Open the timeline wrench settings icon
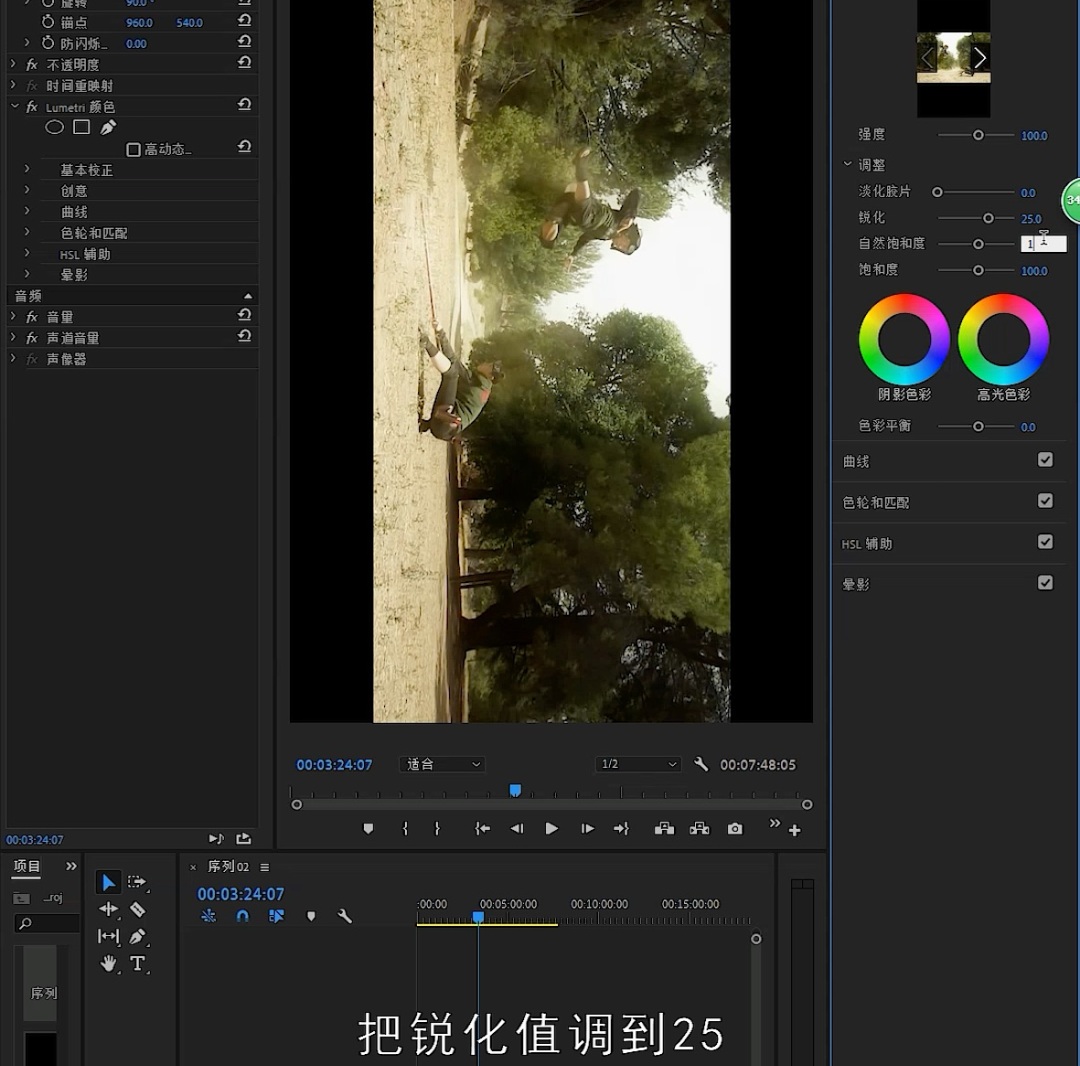1080x1066 pixels. point(345,916)
